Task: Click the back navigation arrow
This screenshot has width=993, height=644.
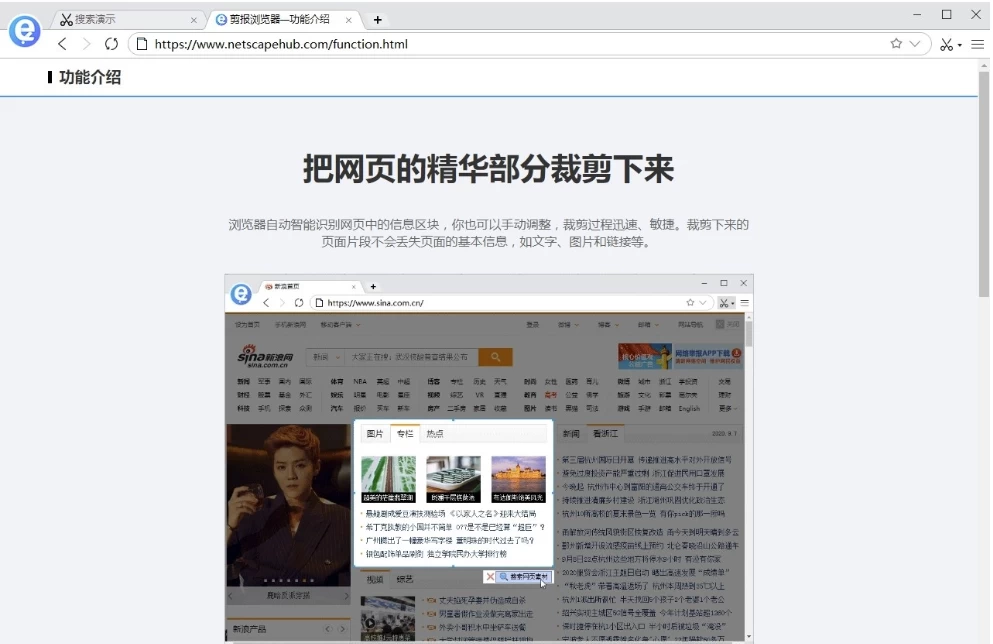Action: tap(62, 45)
